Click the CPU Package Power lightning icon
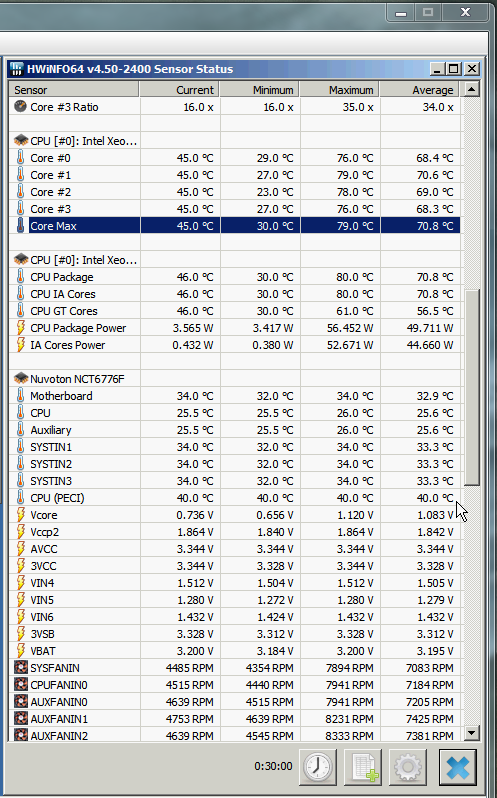497x798 pixels. 20,328
